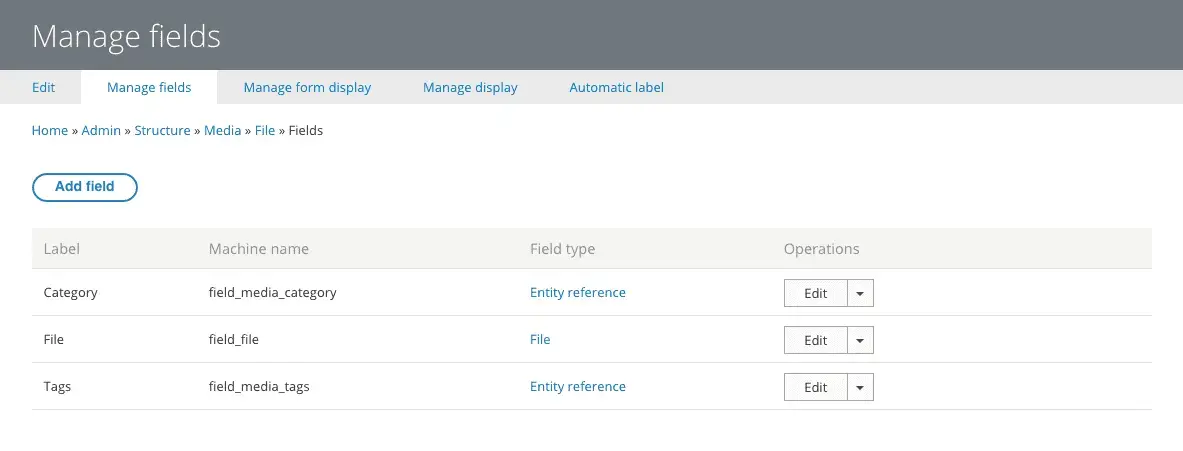This screenshot has width=1183, height=451.
Task: Open the File field type link
Action: click(x=540, y=339)
